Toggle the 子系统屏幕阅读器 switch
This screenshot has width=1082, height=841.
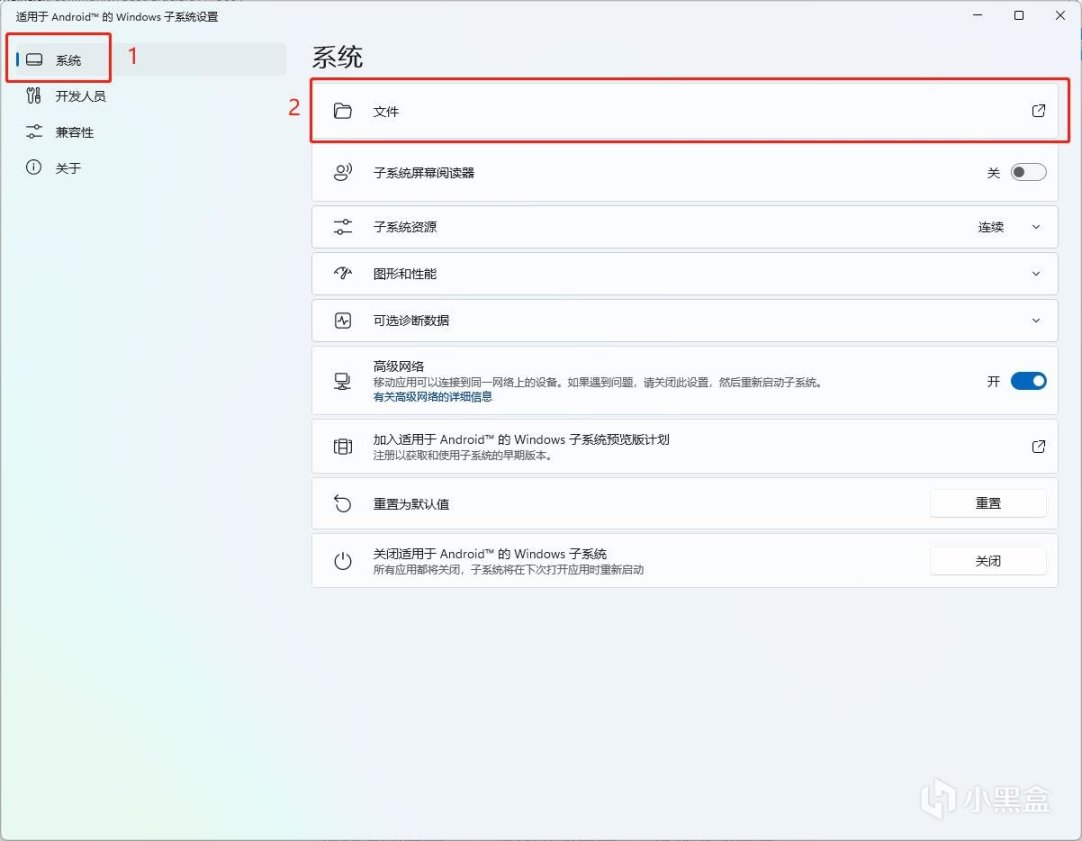pyautogui.click(x=1028, y=172)
